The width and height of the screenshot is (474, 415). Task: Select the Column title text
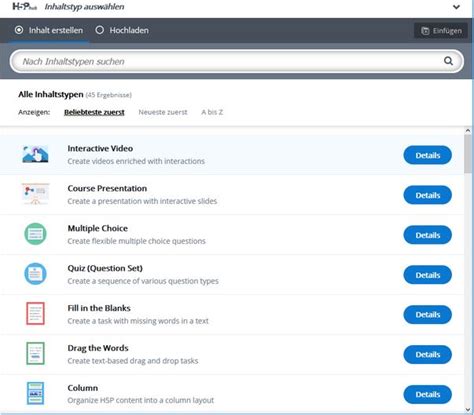coord(83,388)
